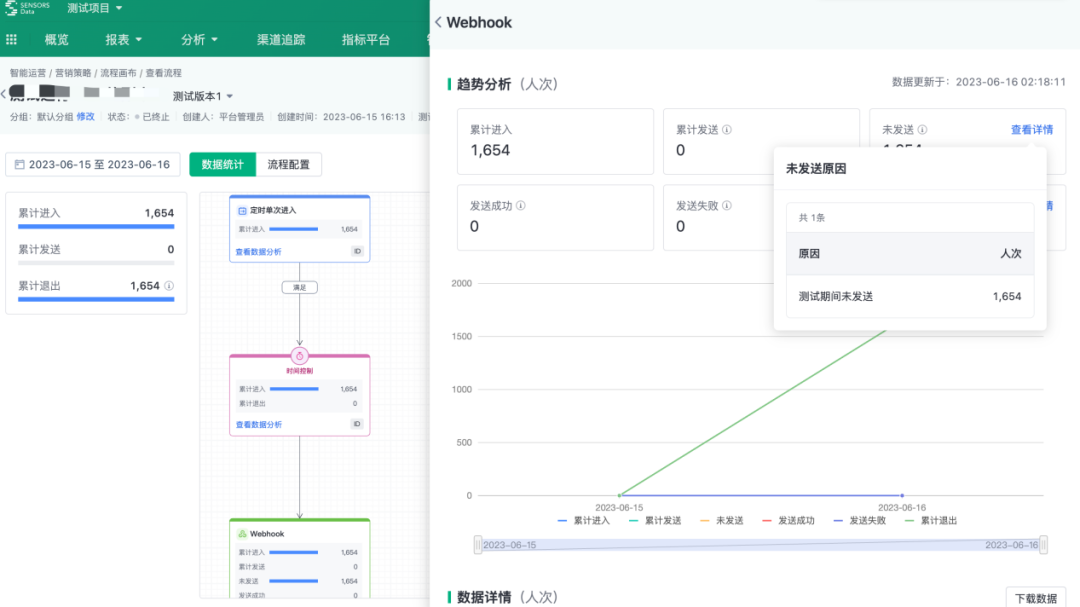
Task: Open the 指标平台 nav item
Action: click(x=366, y=40)
